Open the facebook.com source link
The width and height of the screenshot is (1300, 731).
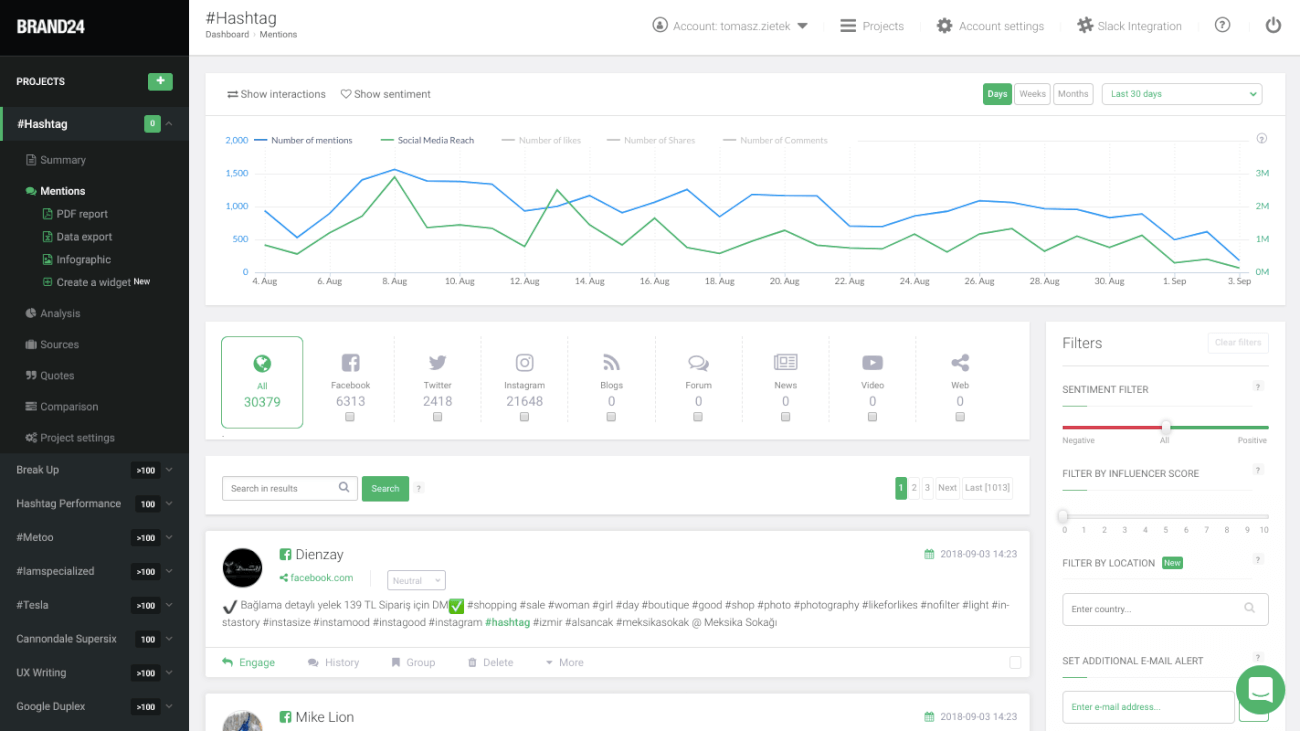[316, 577]
